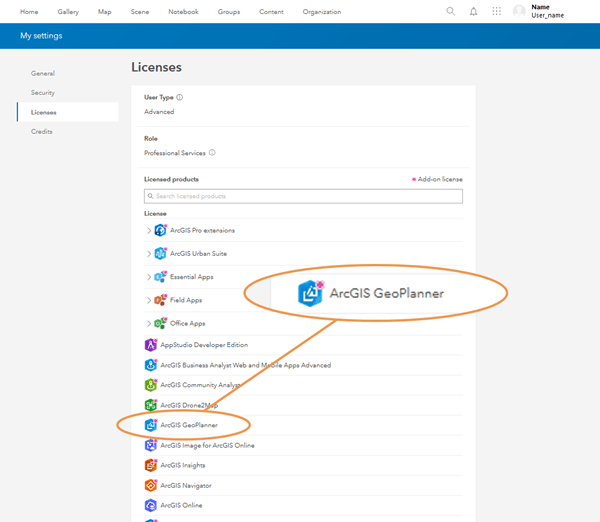
Task: Click the ArcGIS GeoPlanner list icon
Action: [151, 425]
